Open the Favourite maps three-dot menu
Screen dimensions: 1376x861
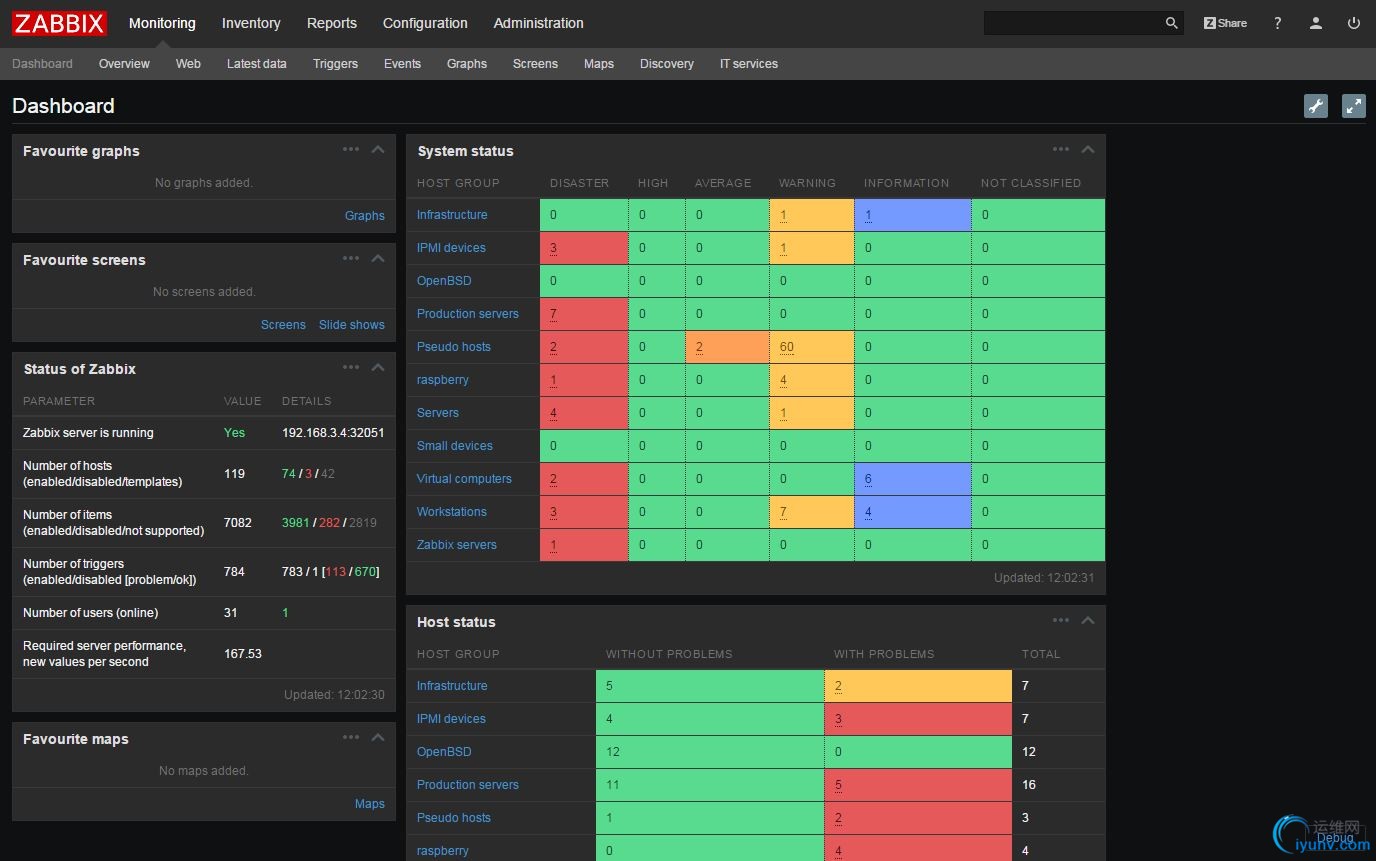pos(350,738)
